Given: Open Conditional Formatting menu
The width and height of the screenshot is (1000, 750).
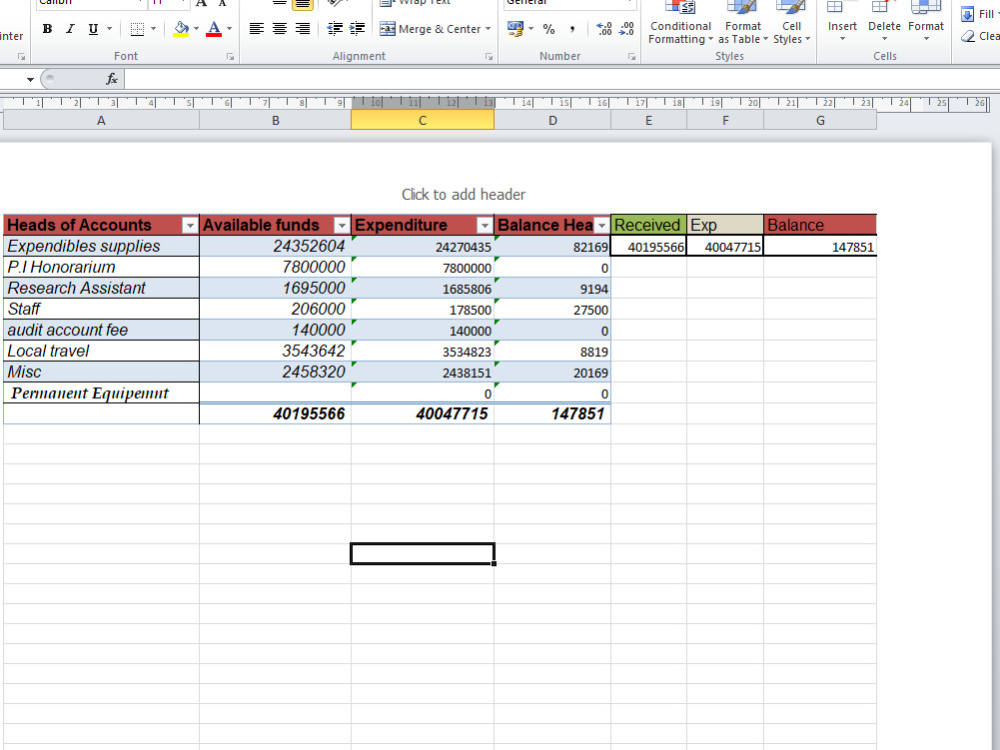Looking at the screenshot, I should 680,23.
